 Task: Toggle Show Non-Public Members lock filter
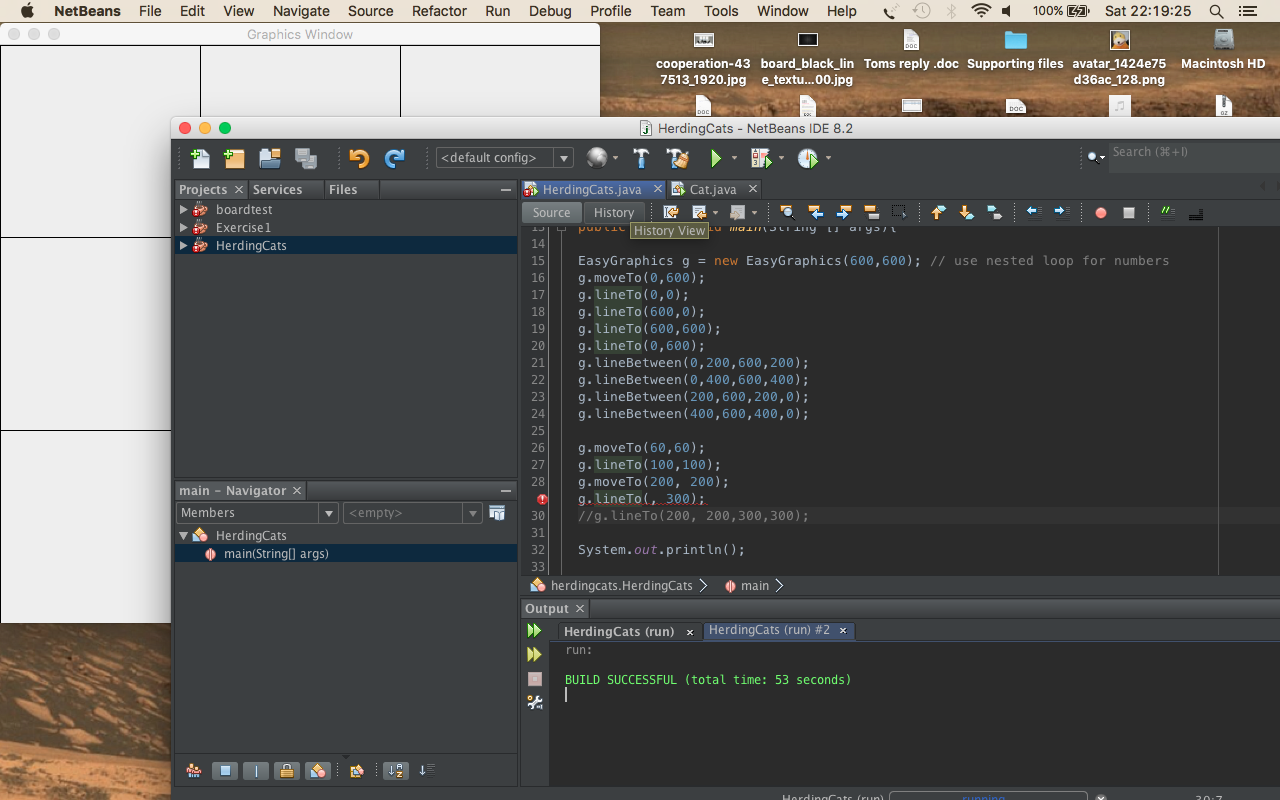coord(287,771)
